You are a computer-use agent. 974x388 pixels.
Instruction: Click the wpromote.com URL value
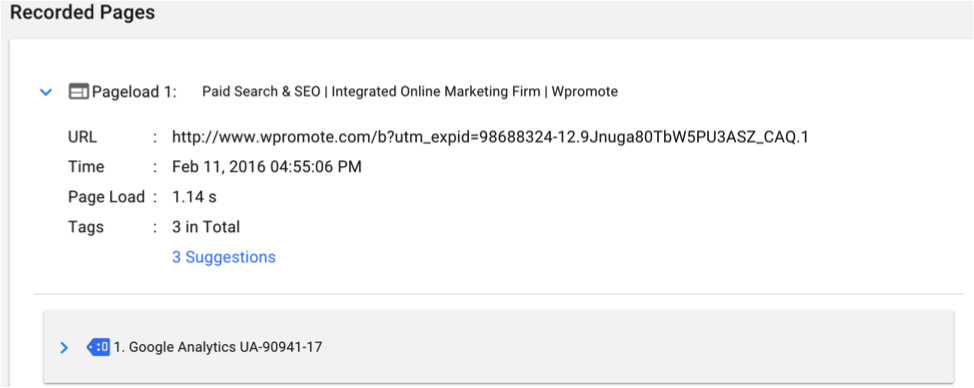click(490, 137)
